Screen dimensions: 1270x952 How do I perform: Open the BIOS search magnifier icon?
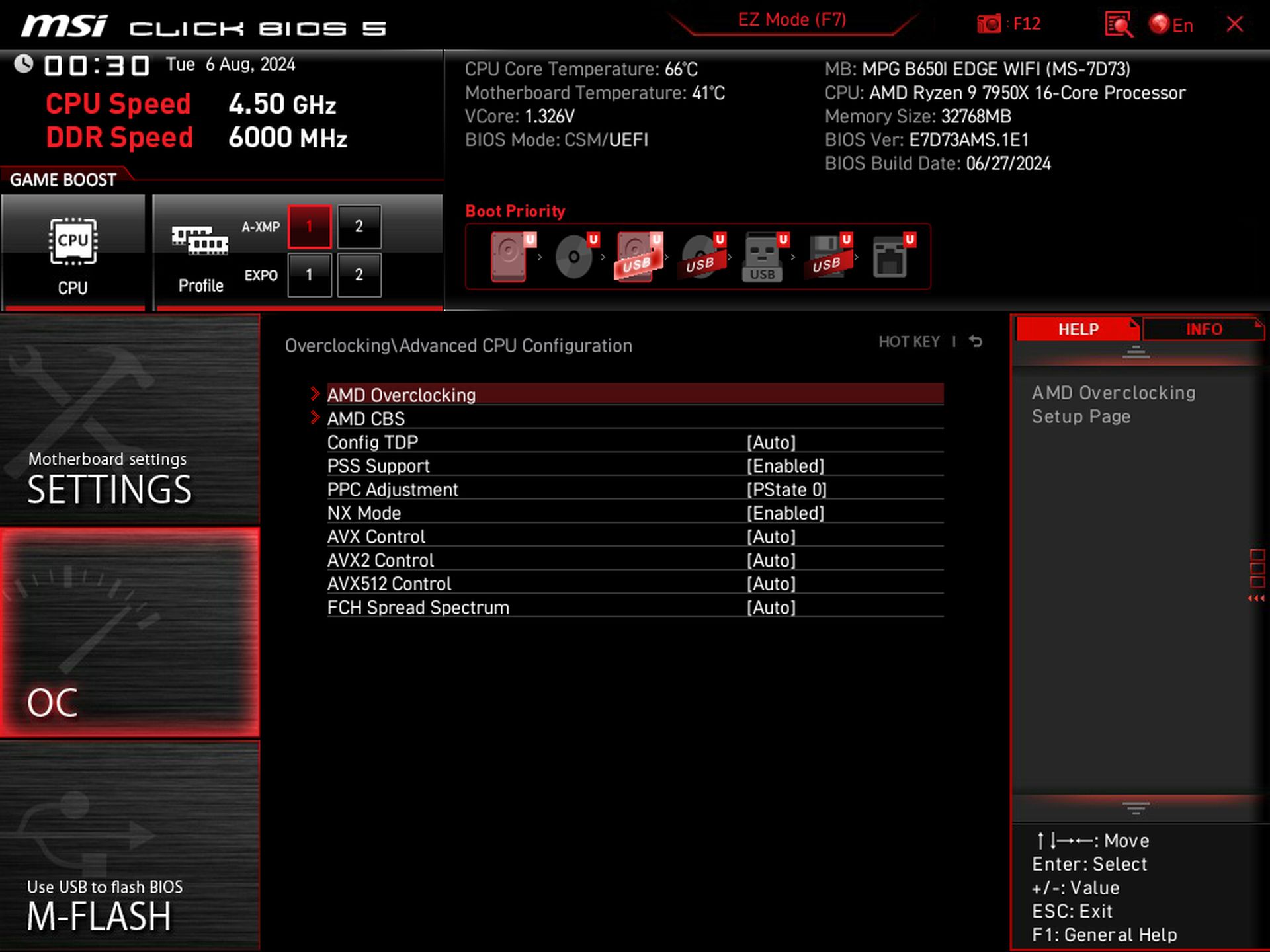point(1118,24)
